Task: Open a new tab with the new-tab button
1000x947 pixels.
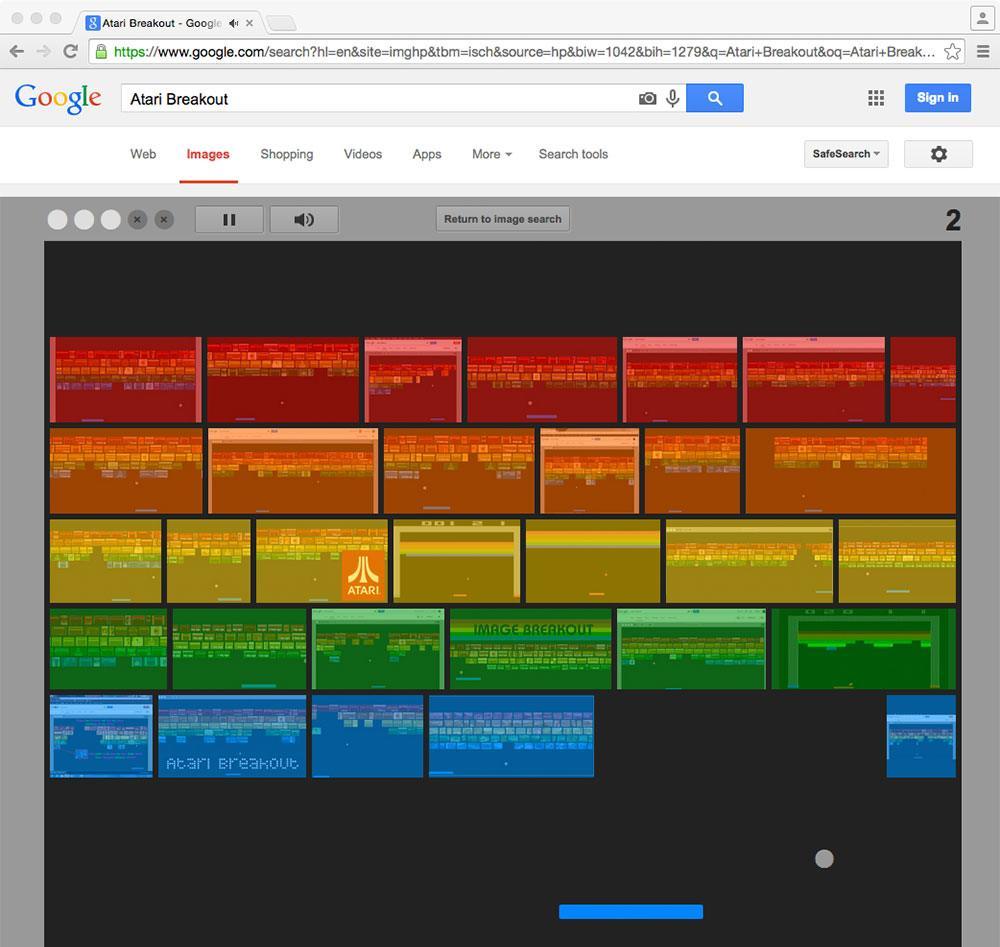Action: (x=281, y=24)
